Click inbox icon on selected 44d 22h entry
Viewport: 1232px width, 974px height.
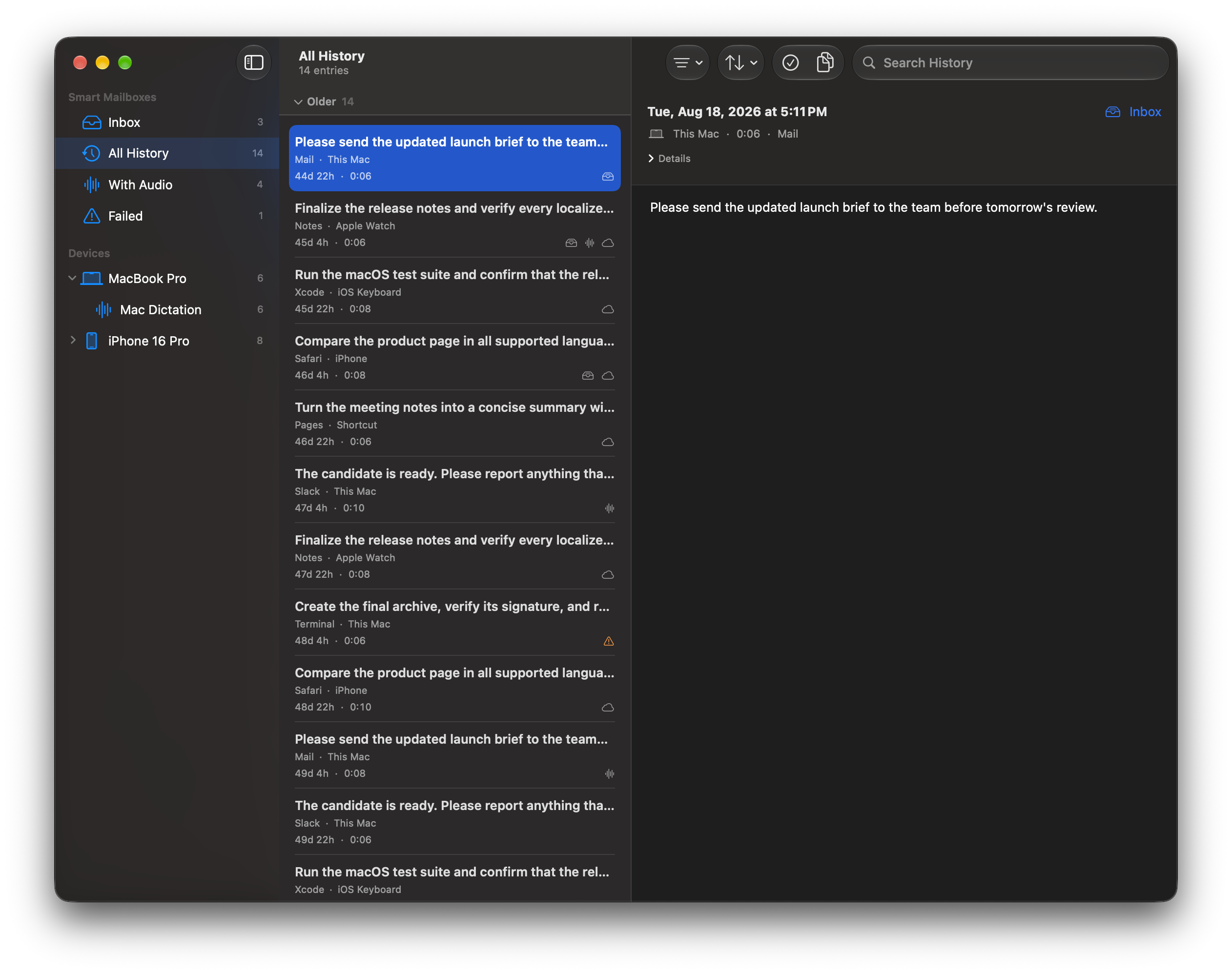[607, 176]
